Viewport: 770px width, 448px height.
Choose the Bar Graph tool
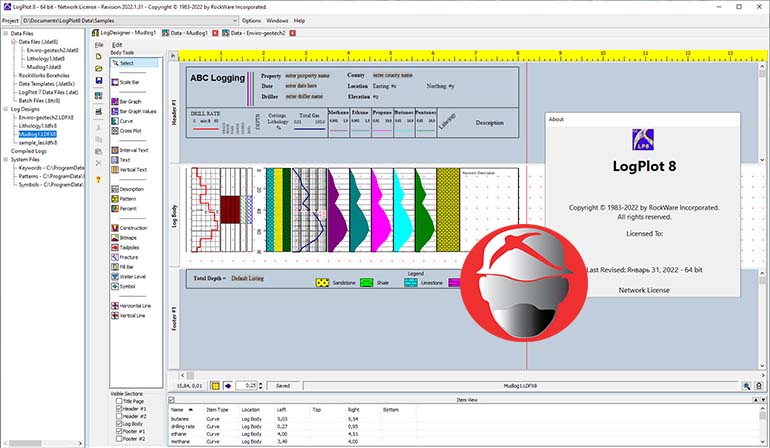coord(126,102)
